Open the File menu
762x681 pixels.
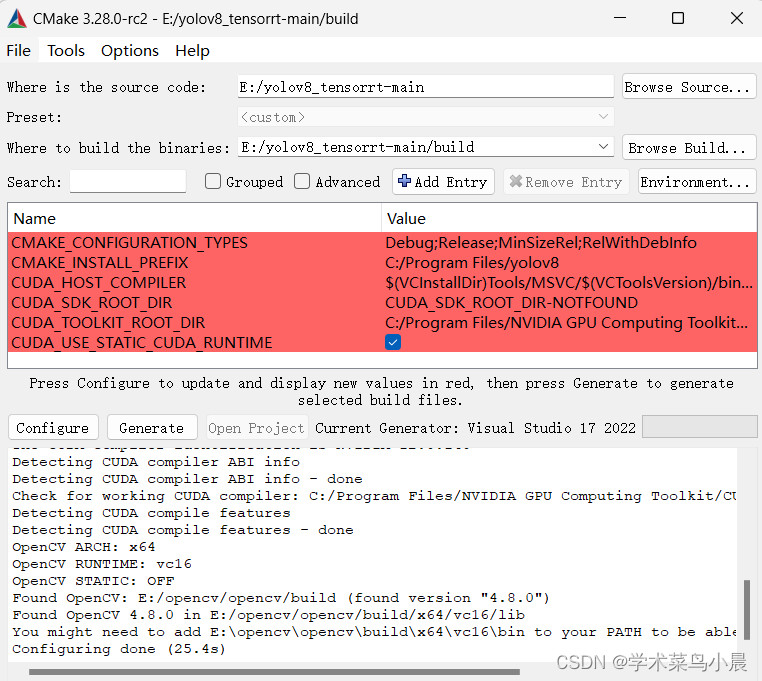coord(18,51)
